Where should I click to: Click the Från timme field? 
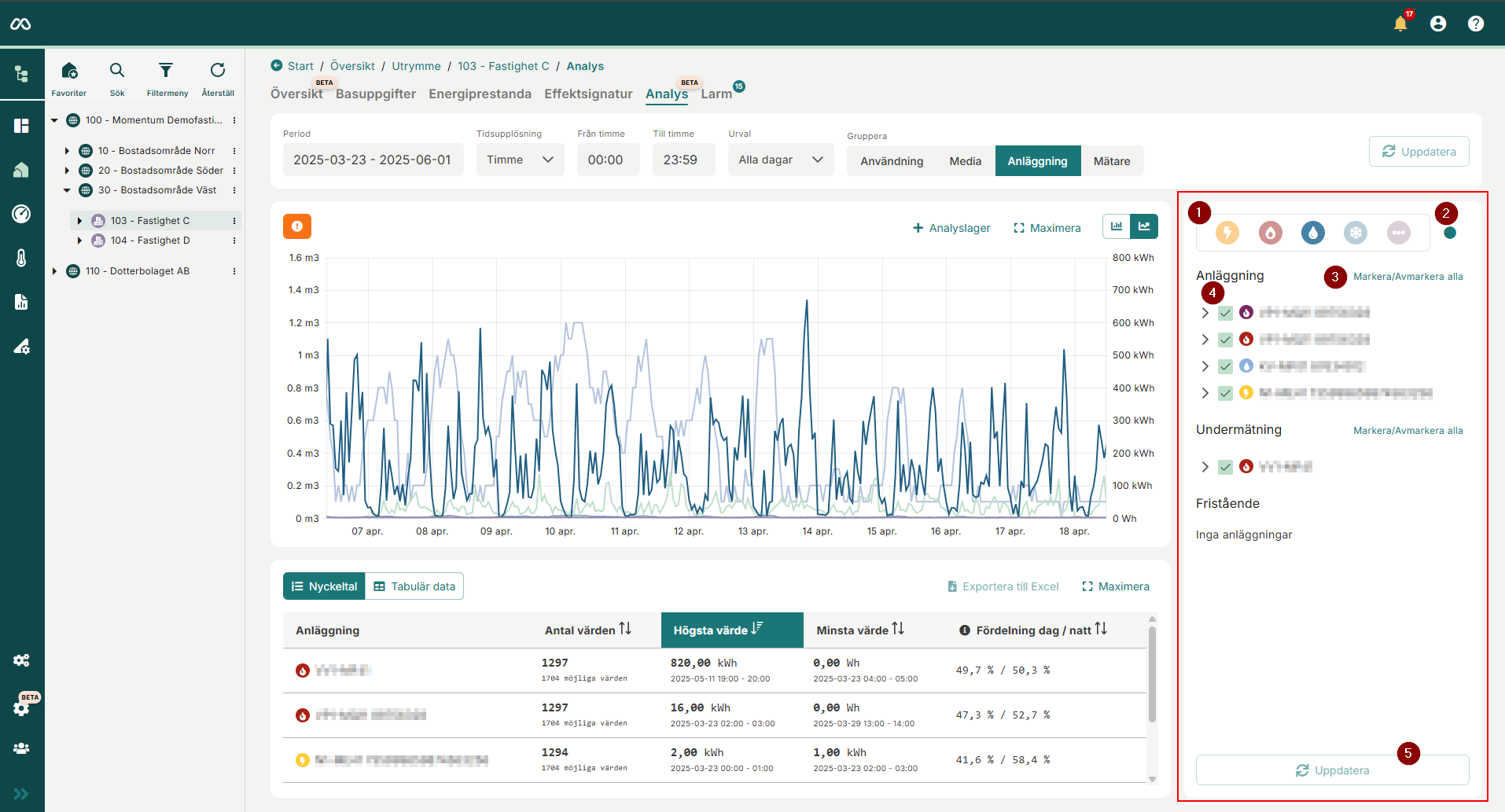click(x=609, y=160)
